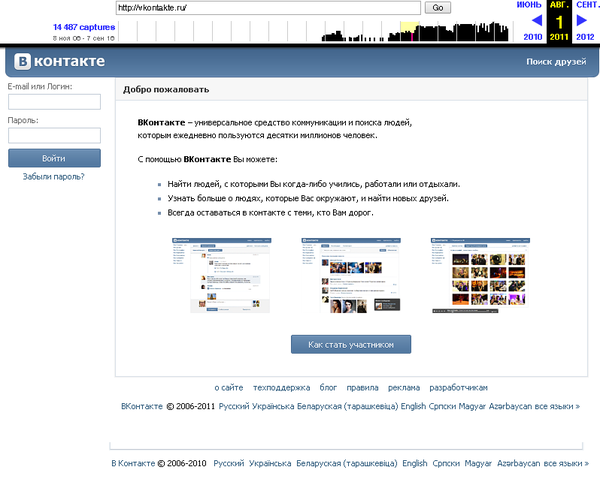
Task: Select Беларуская (тарашкевіца) in 2006-2010 footer
Action: tap(347, 463)
